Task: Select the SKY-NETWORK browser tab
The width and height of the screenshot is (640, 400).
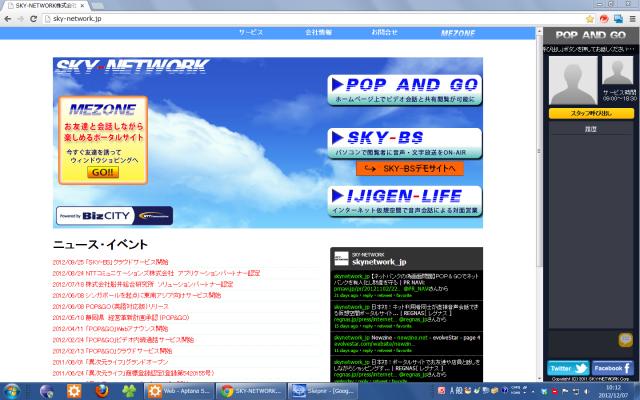Action: (46, 6)
